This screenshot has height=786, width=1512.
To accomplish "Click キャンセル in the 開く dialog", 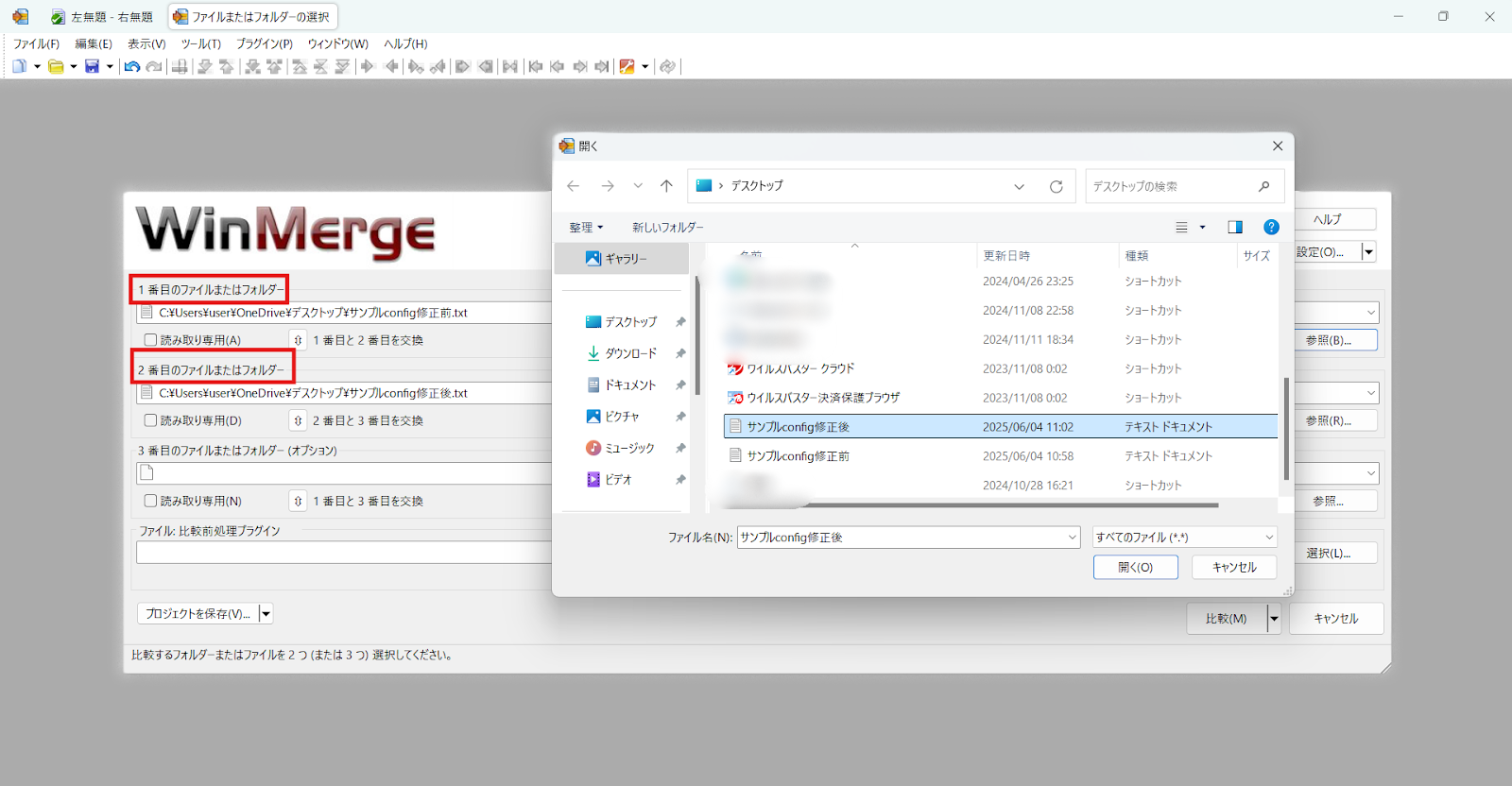I will pos(1234,567).
